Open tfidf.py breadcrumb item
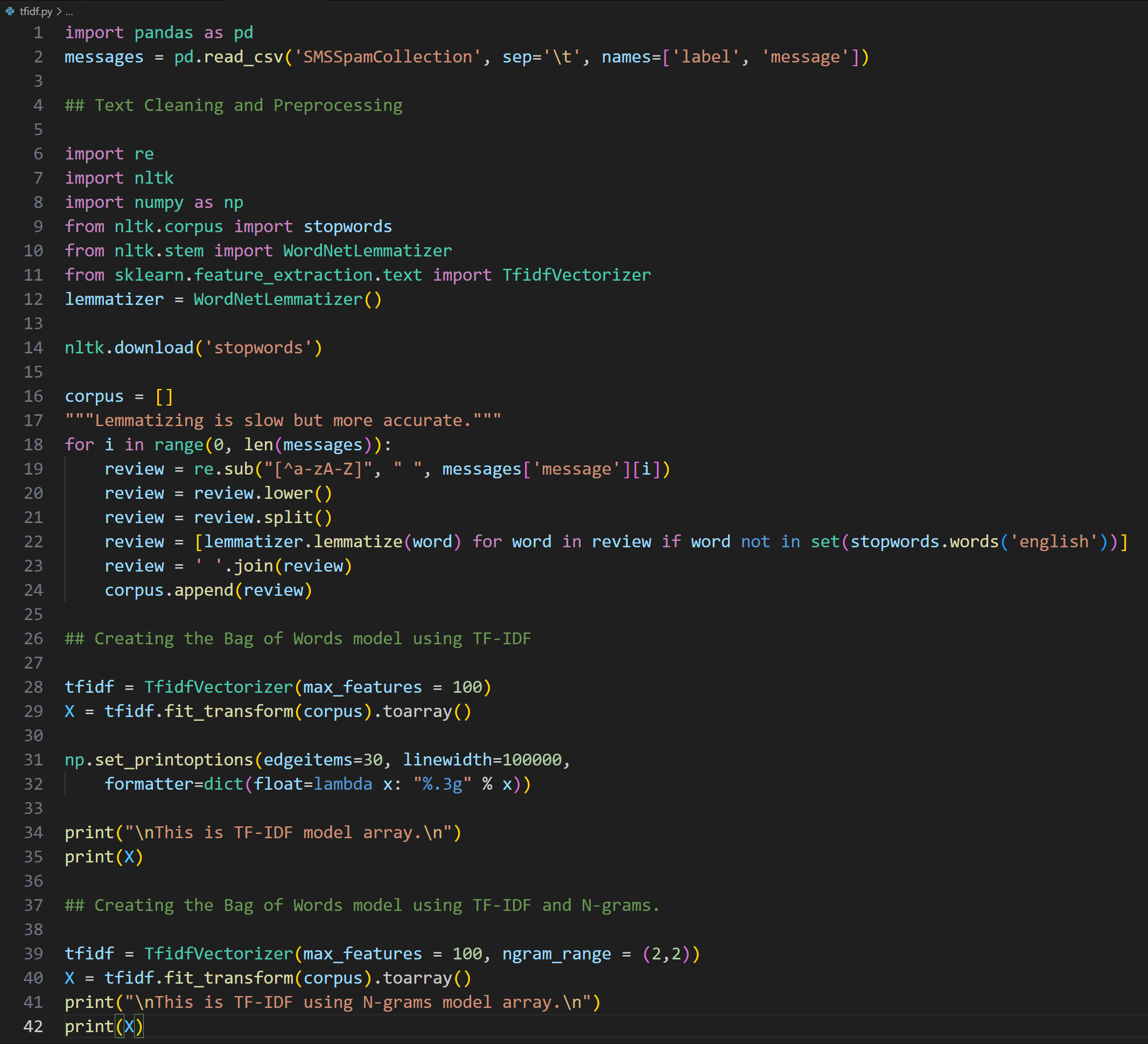The width and height of the screenshot is (1148, 1044). coord(36,11)
